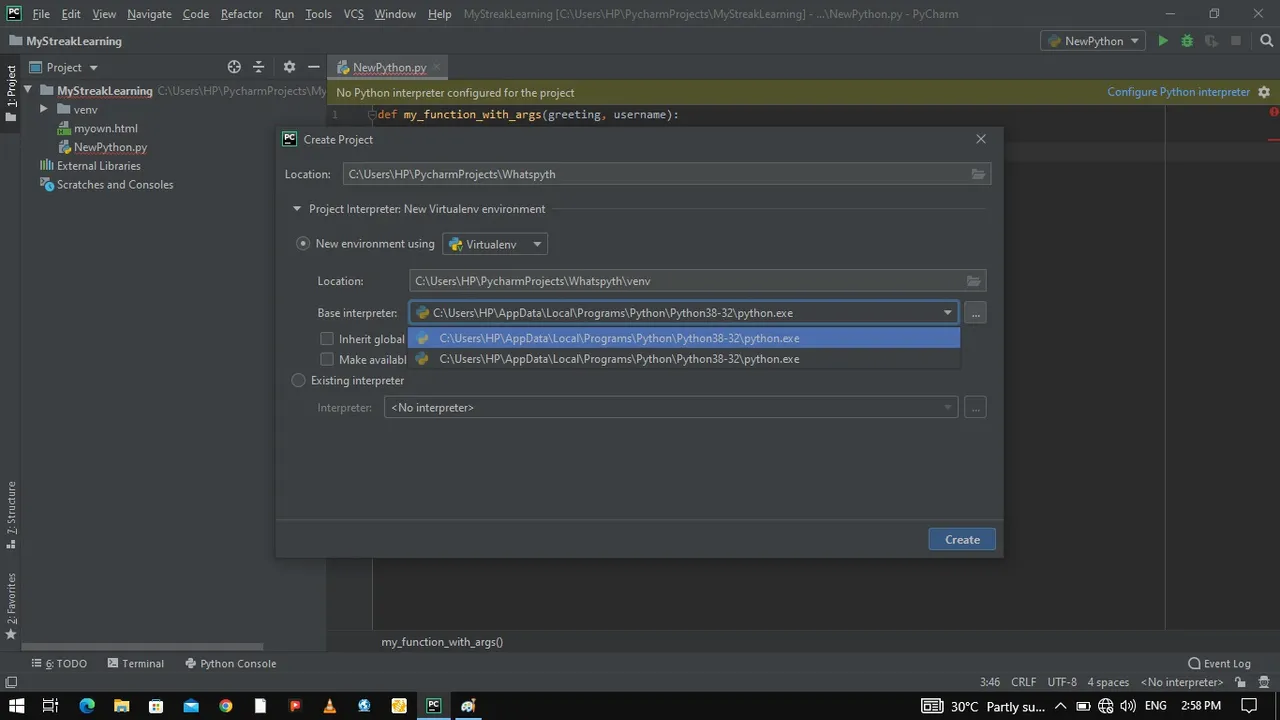This screenshot has width=1280, height=720.
Task: Collapse Base interpreter dropdown arrow
Action: click(x=947, y=313)
